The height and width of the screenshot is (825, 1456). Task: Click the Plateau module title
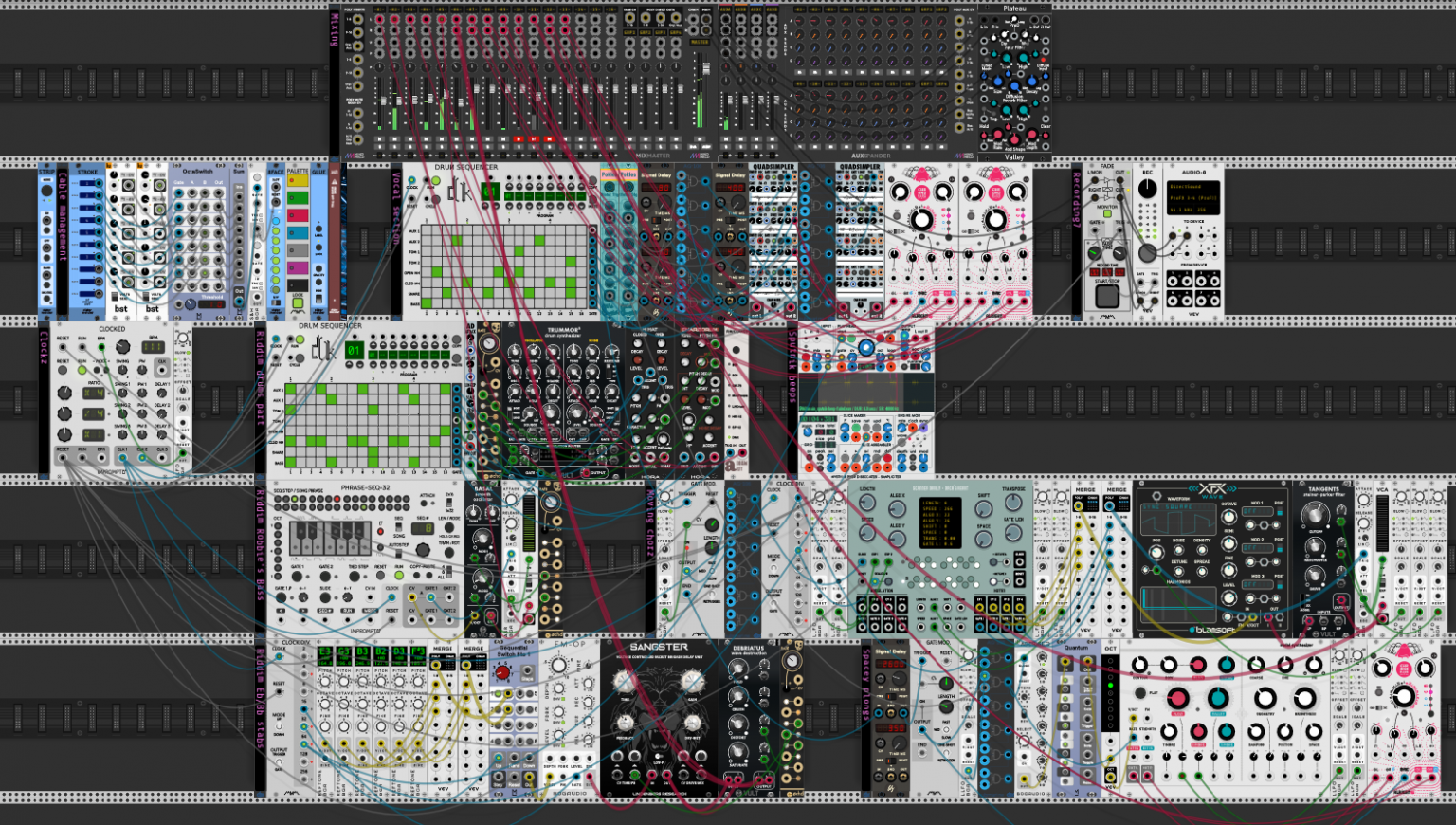(x=1014, y=9)
